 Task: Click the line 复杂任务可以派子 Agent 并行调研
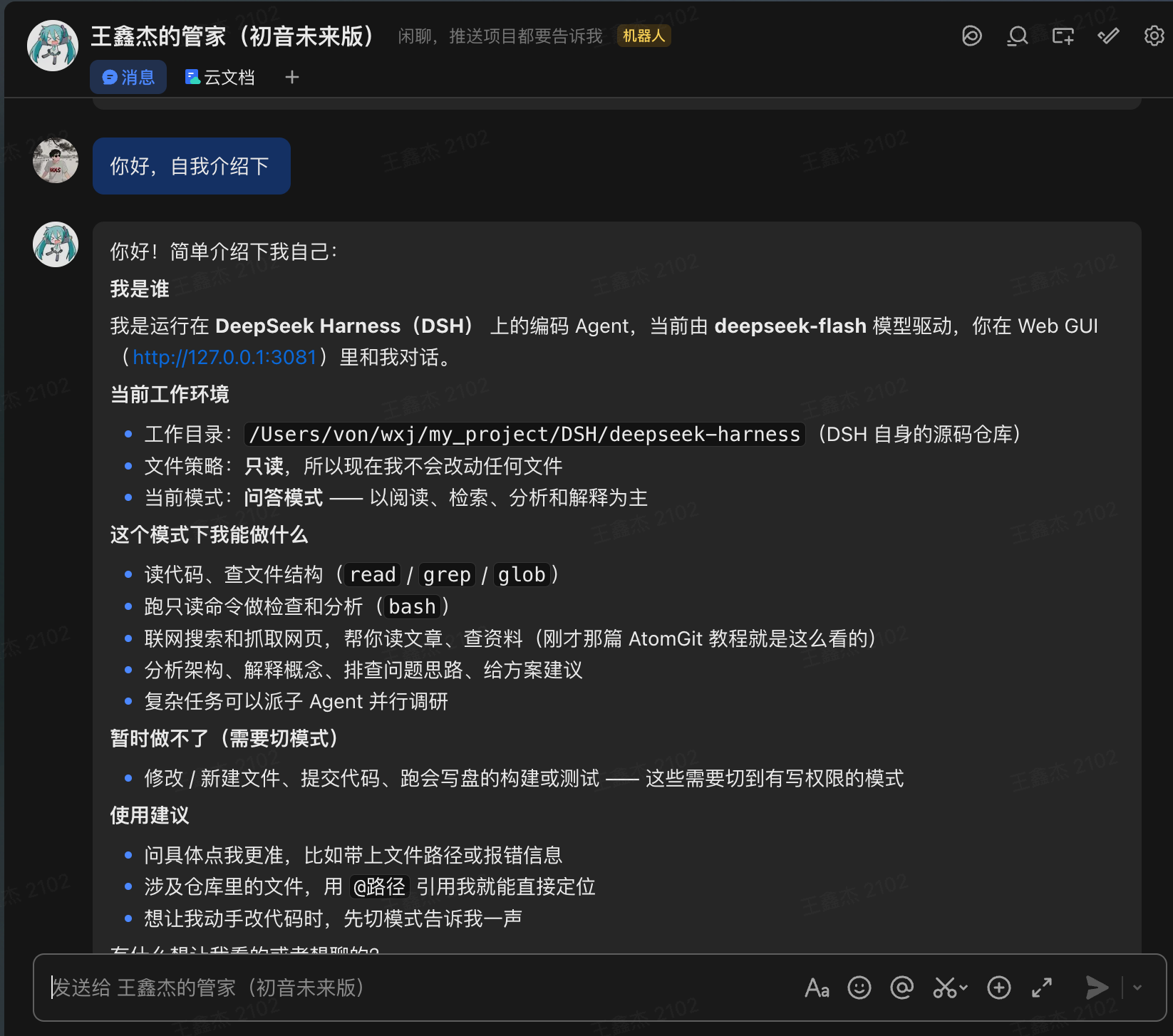[296, 701]
